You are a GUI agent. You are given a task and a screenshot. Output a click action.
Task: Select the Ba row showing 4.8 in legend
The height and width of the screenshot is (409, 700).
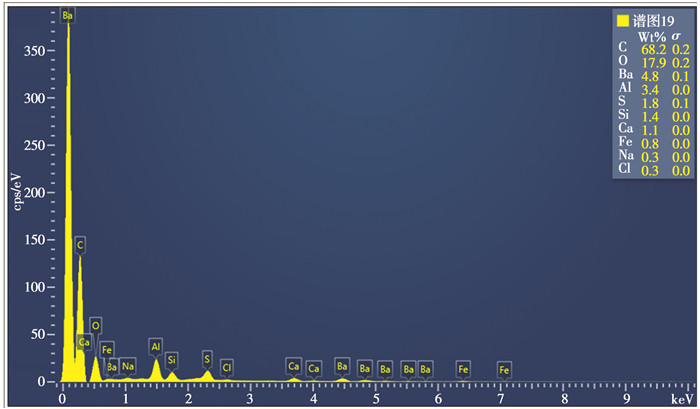tap(654, 75)
